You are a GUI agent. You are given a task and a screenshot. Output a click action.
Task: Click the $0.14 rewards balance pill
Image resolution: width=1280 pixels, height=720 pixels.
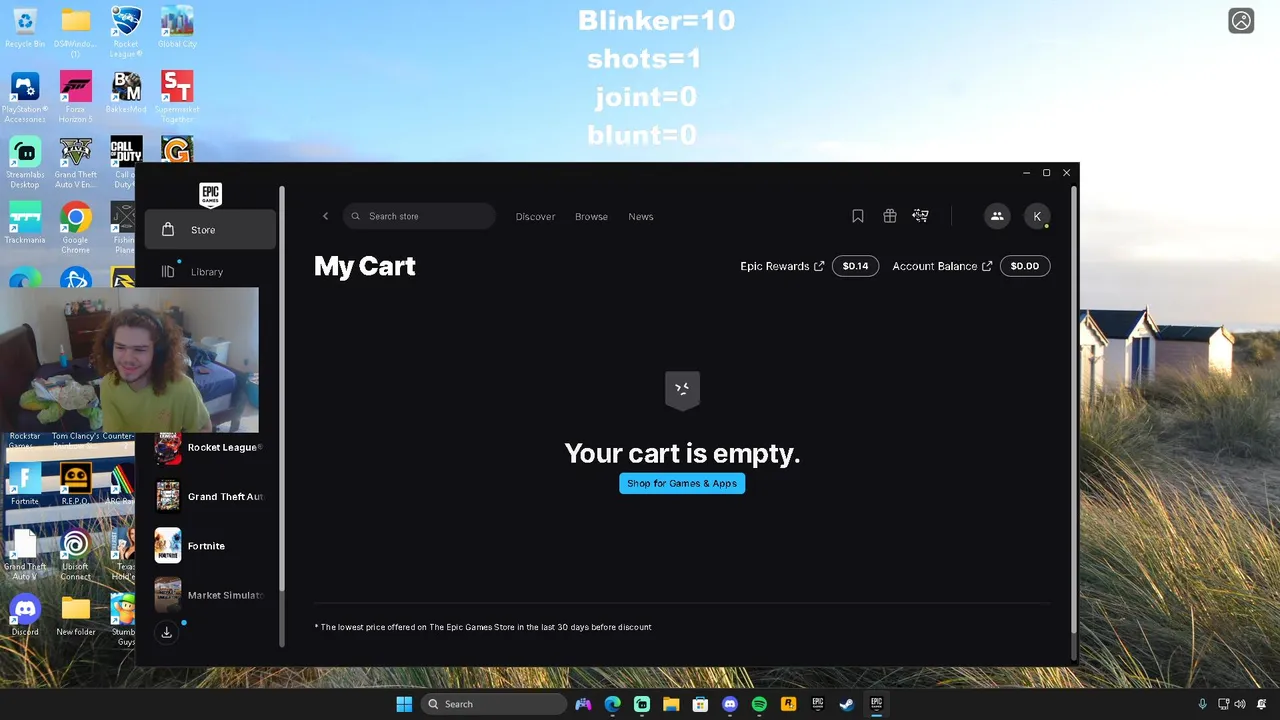pos(855,266)
